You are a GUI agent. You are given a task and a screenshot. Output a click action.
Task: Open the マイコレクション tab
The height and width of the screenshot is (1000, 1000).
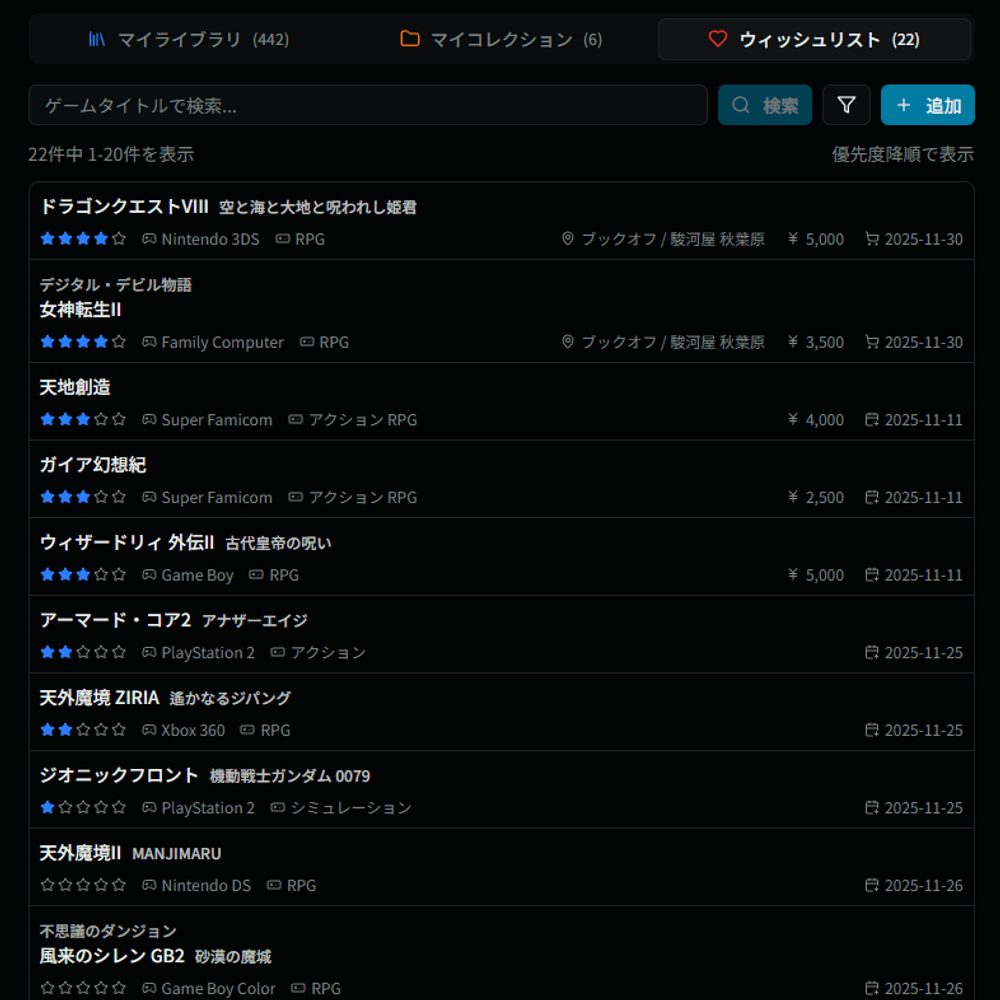point(501,39)
